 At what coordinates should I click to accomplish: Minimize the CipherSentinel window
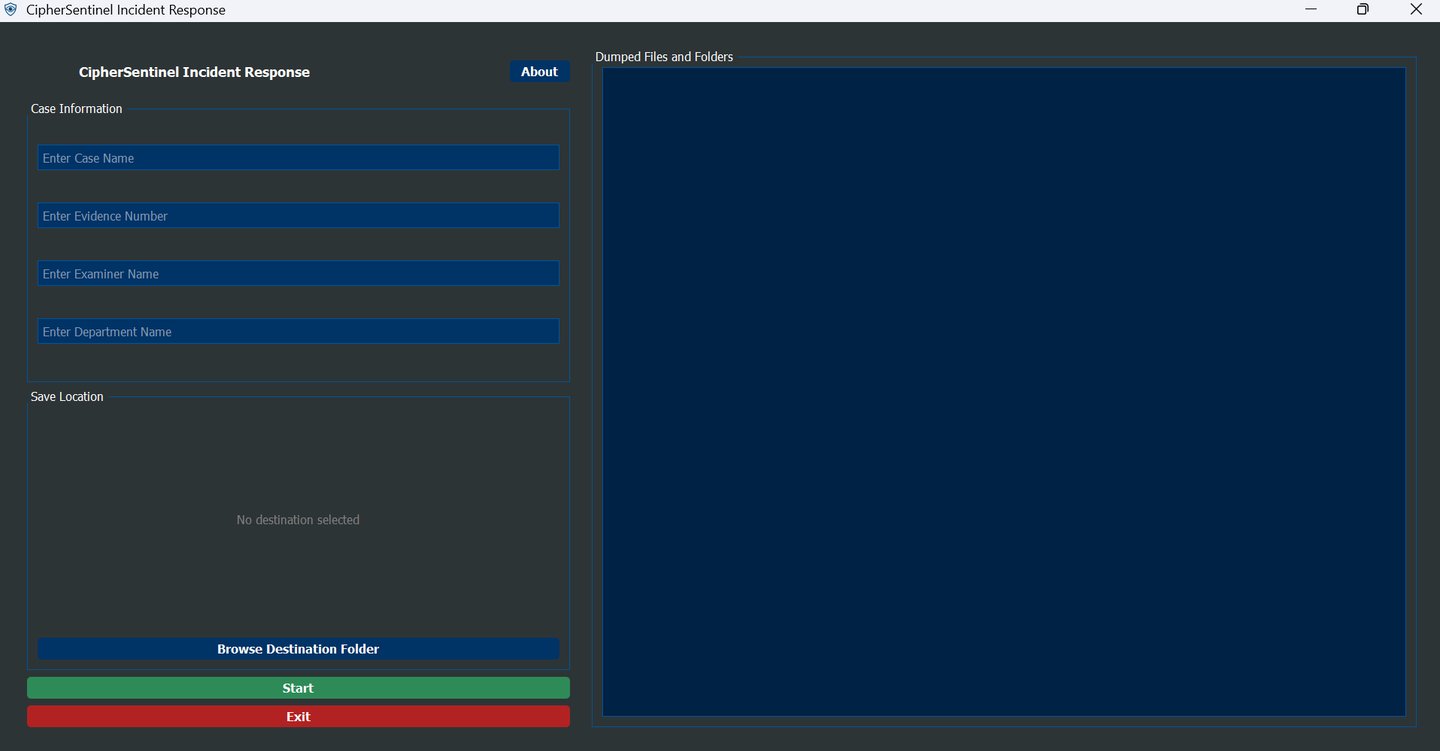pyautogui.click(x=1311, y=10)
